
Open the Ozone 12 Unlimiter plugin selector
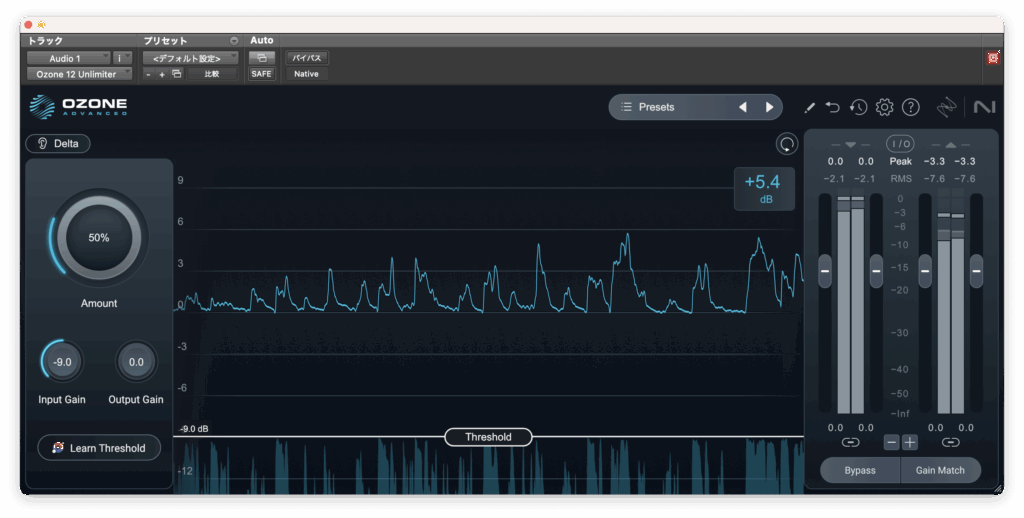(78, 74)
